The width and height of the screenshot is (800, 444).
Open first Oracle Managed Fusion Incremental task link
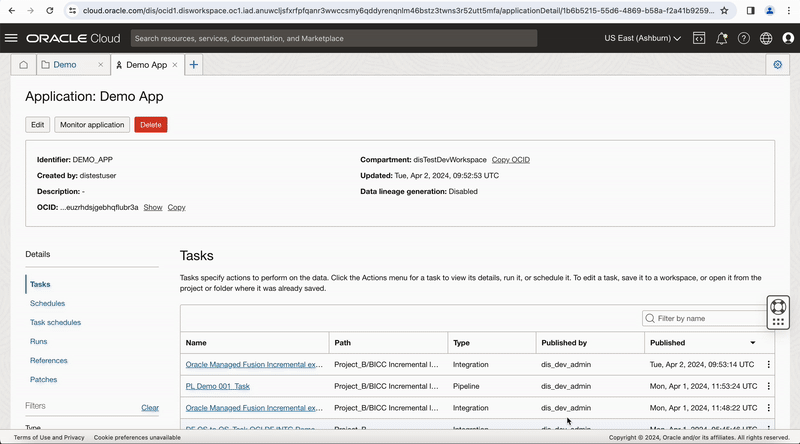pos(254,364)
